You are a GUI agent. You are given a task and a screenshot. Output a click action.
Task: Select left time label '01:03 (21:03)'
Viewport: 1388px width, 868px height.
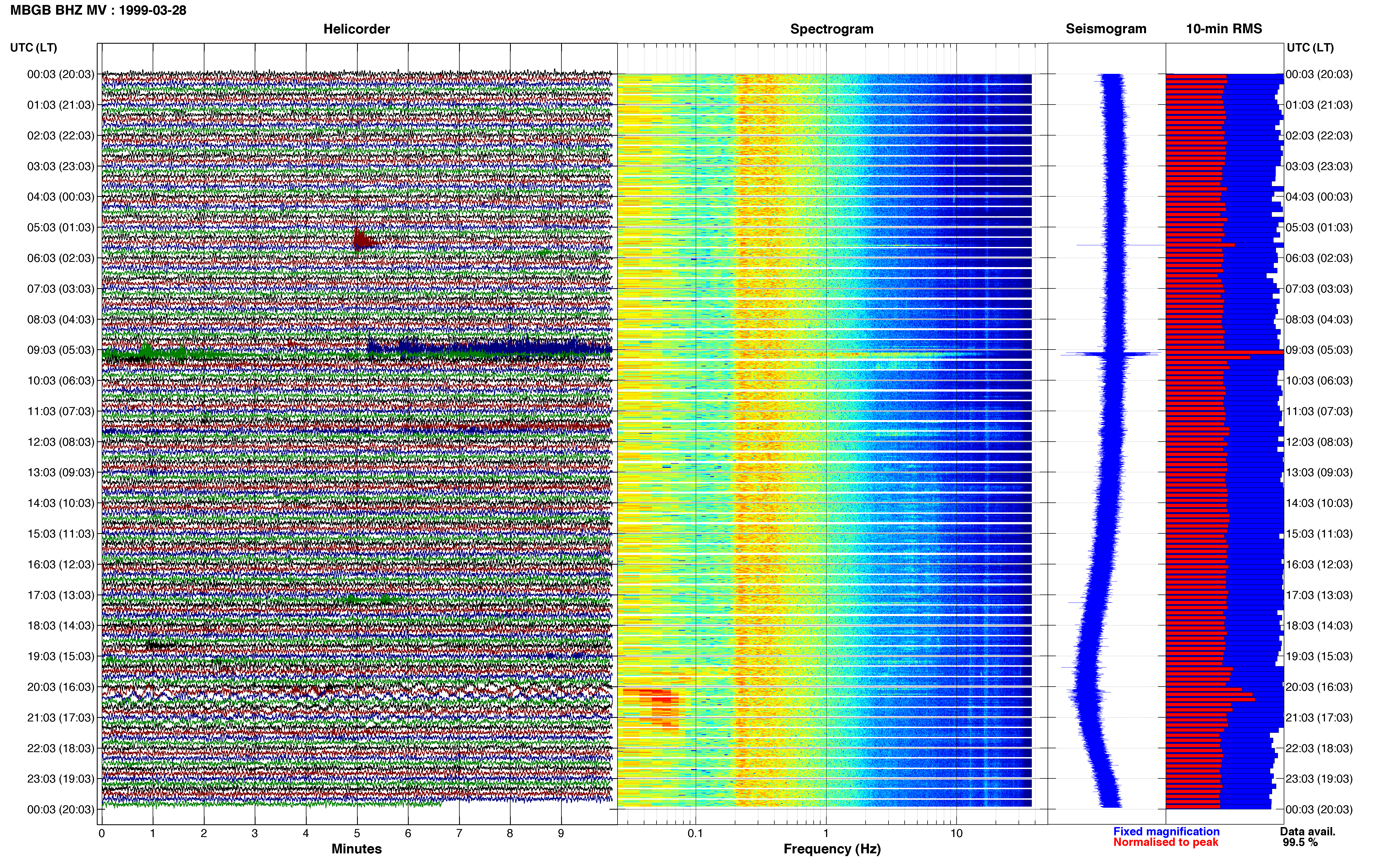click(x=60, y=105)
